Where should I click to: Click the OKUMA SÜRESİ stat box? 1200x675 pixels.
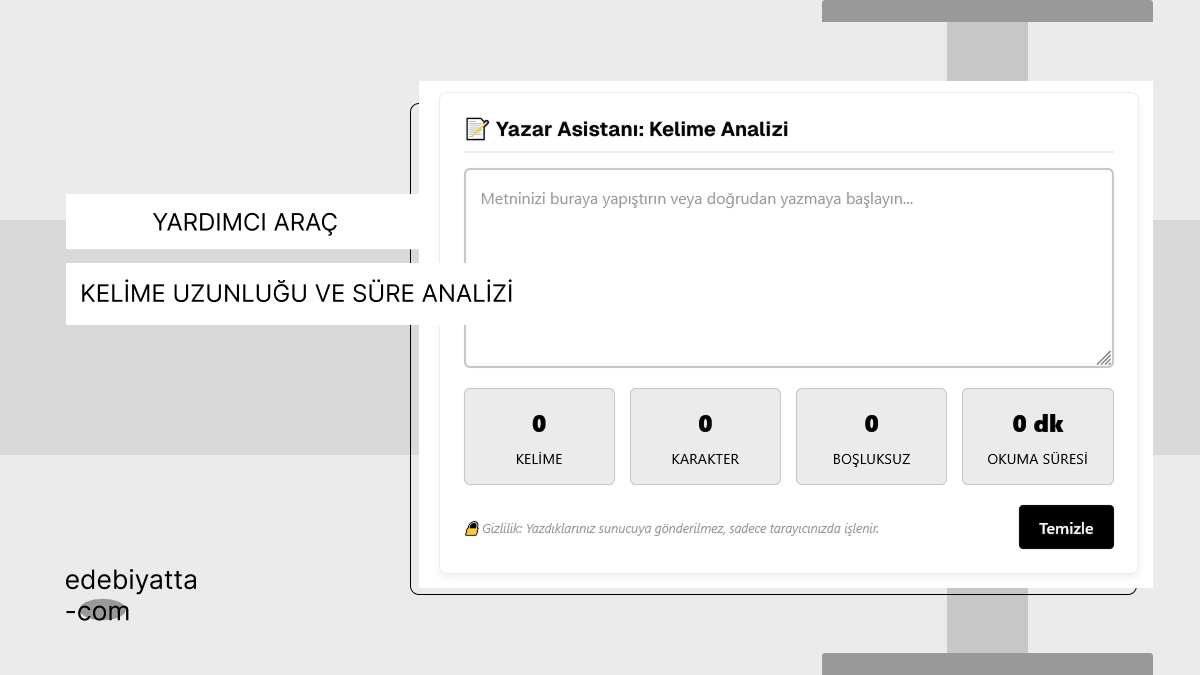point(1037,436)
